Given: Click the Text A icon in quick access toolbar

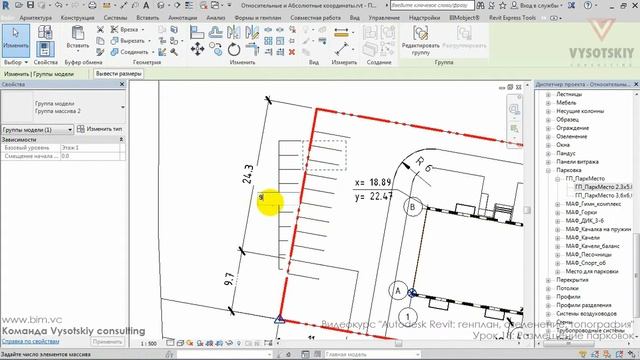Looking at the screenshot, I should (x=146, y=6).
